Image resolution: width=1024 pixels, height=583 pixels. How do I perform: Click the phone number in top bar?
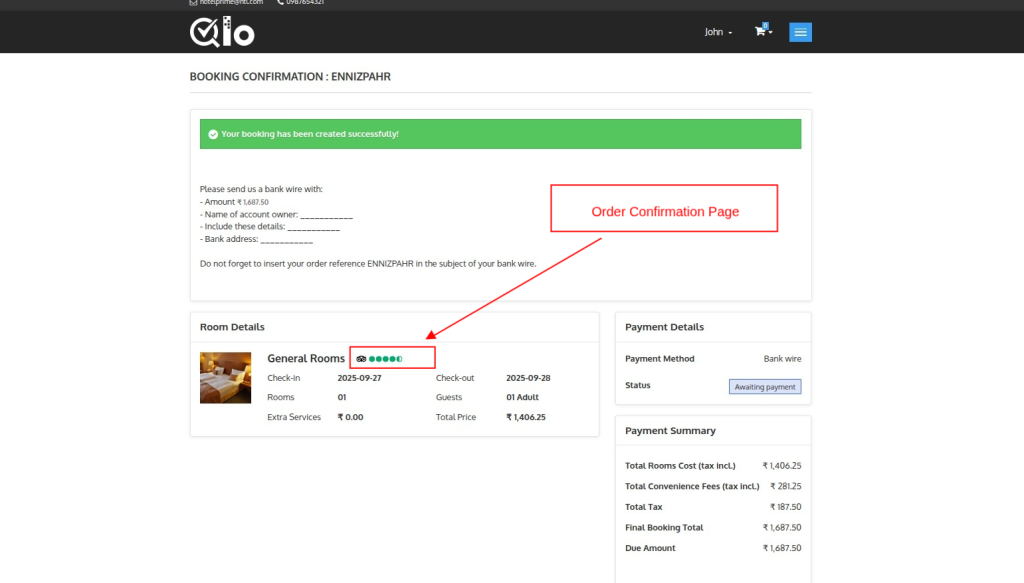point(304,2)
